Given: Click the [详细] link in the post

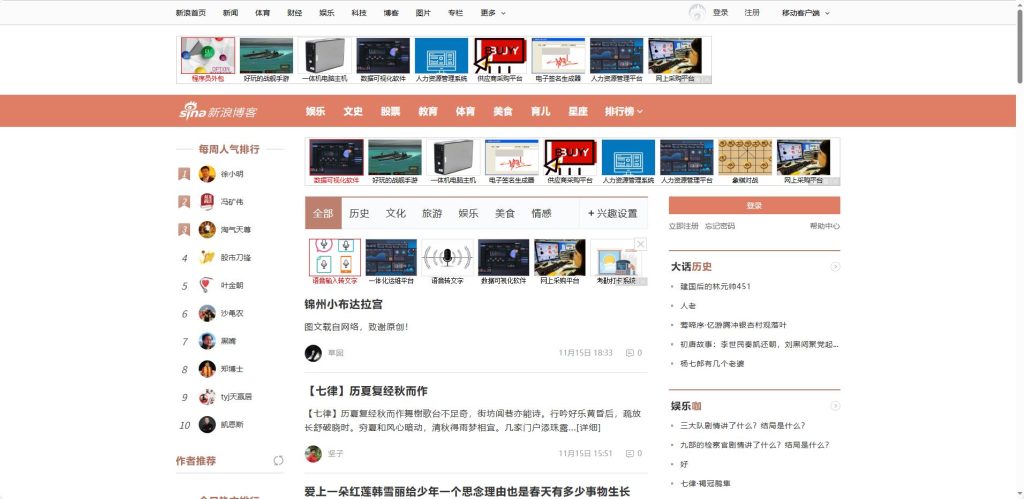Looking at the screenshot, I should pos(588,428).
